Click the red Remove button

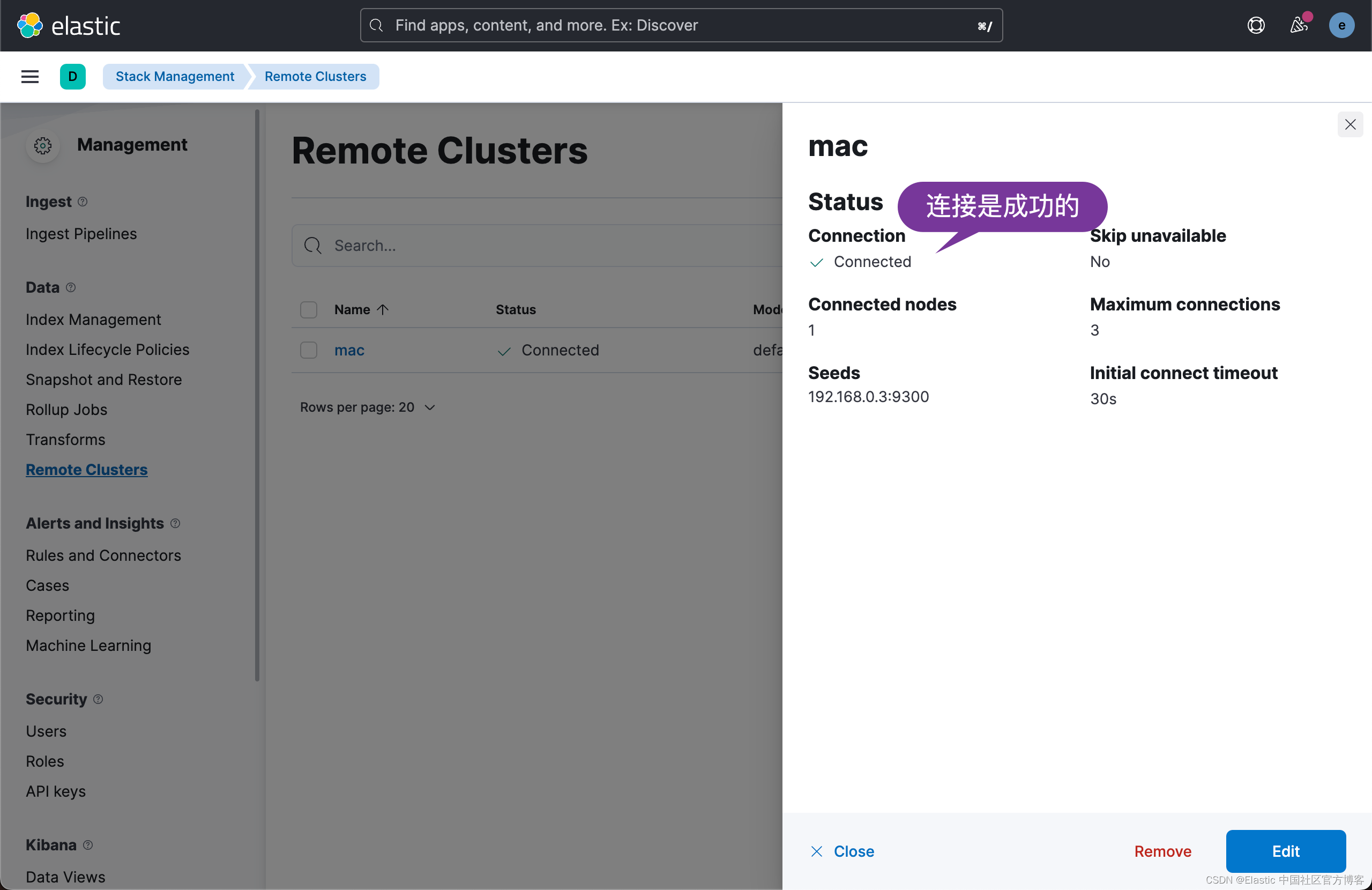click(1162, 851)
